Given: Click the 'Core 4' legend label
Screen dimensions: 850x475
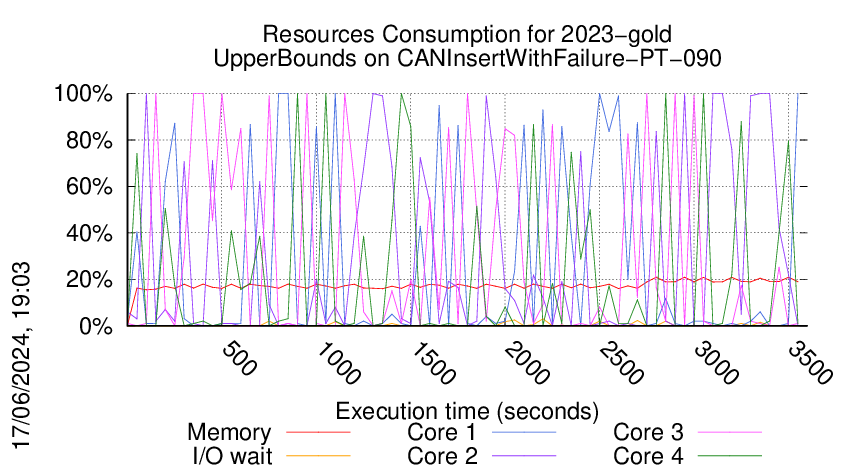Looking at the screenshot, I should pyautogui.click(x=648, y=456).
